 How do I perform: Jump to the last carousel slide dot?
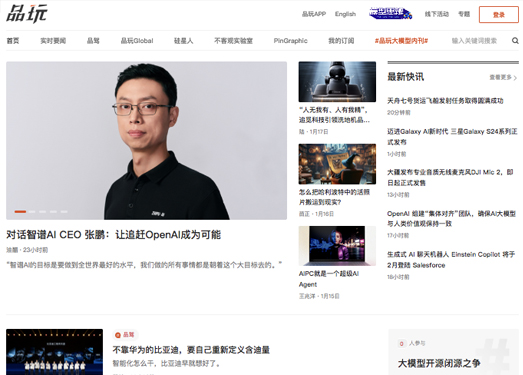click(64, 212)
